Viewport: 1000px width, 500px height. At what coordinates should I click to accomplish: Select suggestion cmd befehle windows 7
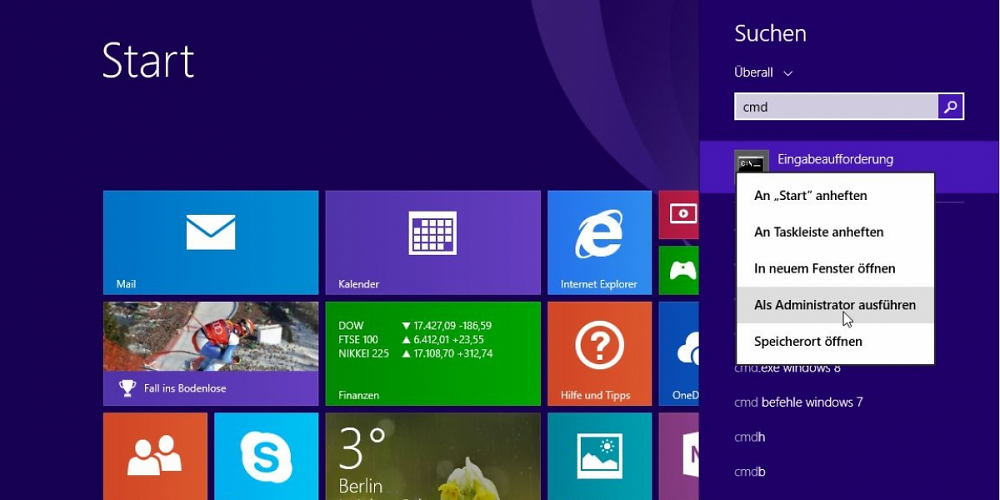(798, 402)
